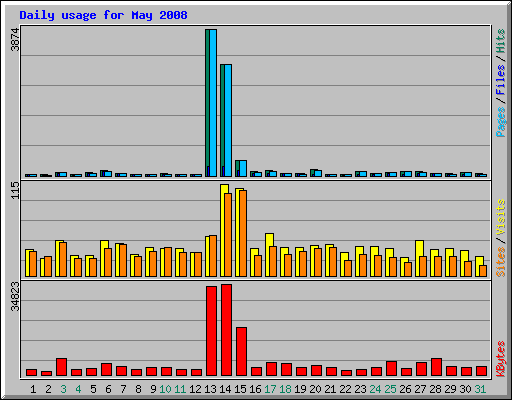Click day label 6 on the x-axis
The image size is (512, 400).
108,389
